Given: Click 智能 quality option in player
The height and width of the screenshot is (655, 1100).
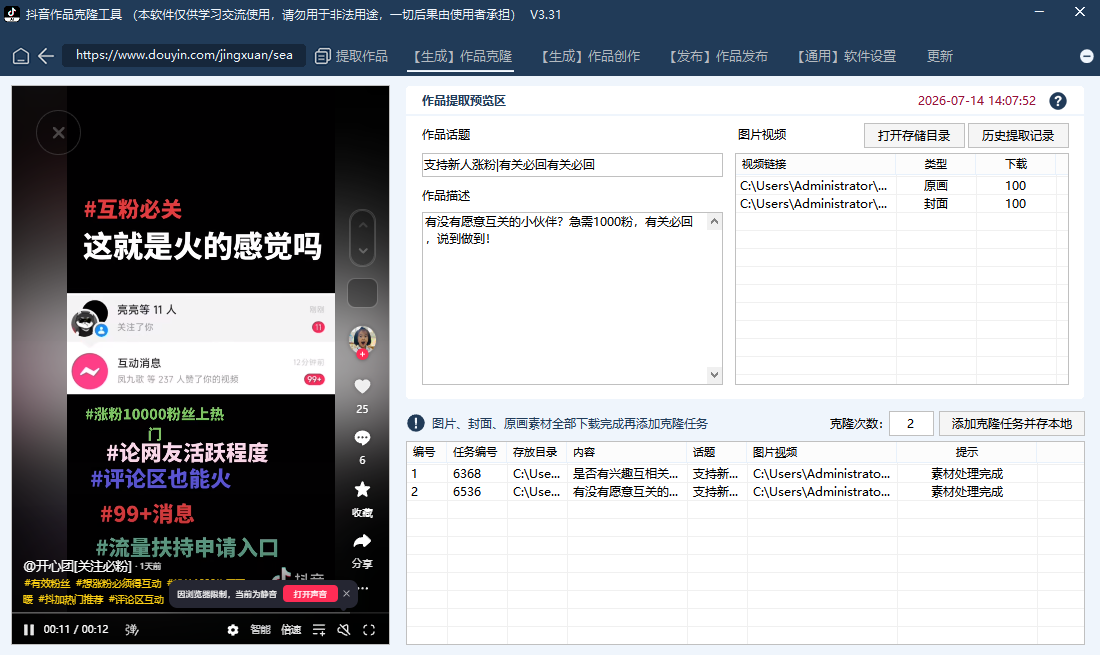Looking at the screenshot, I should pos(260,630).
